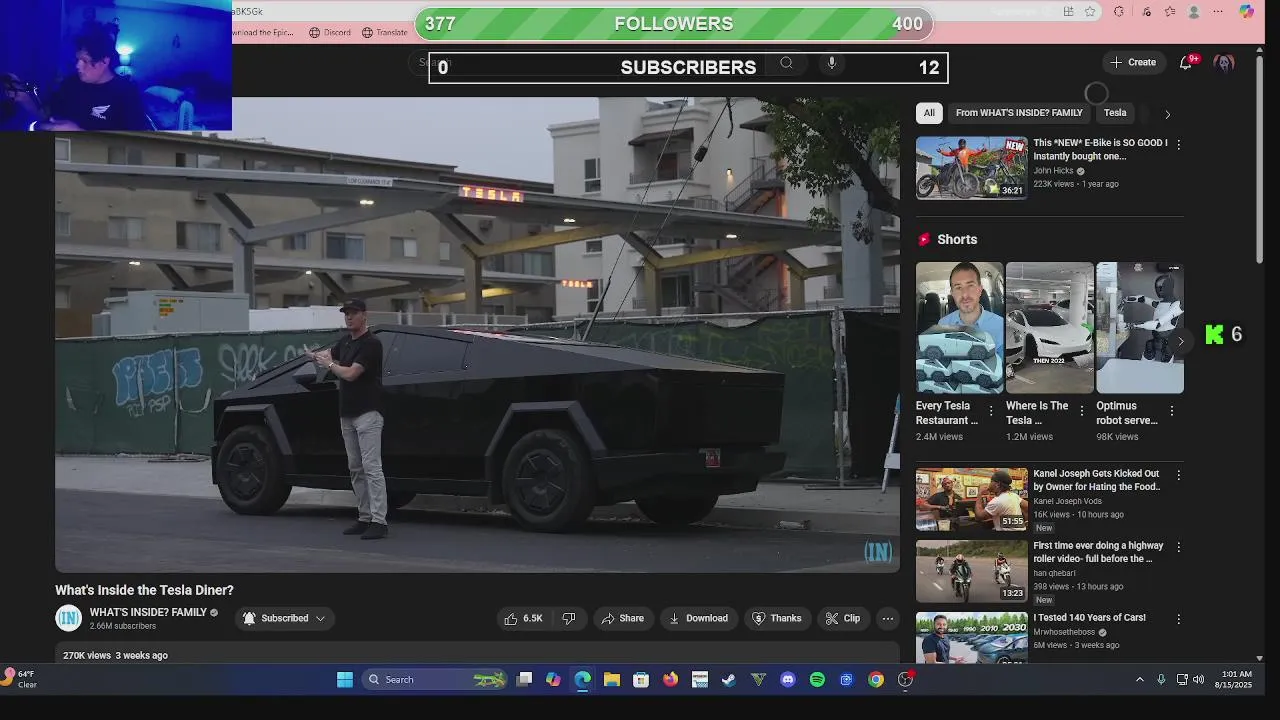
Task: View YouTube notifications bell
Action: [x=1186, y=62]
